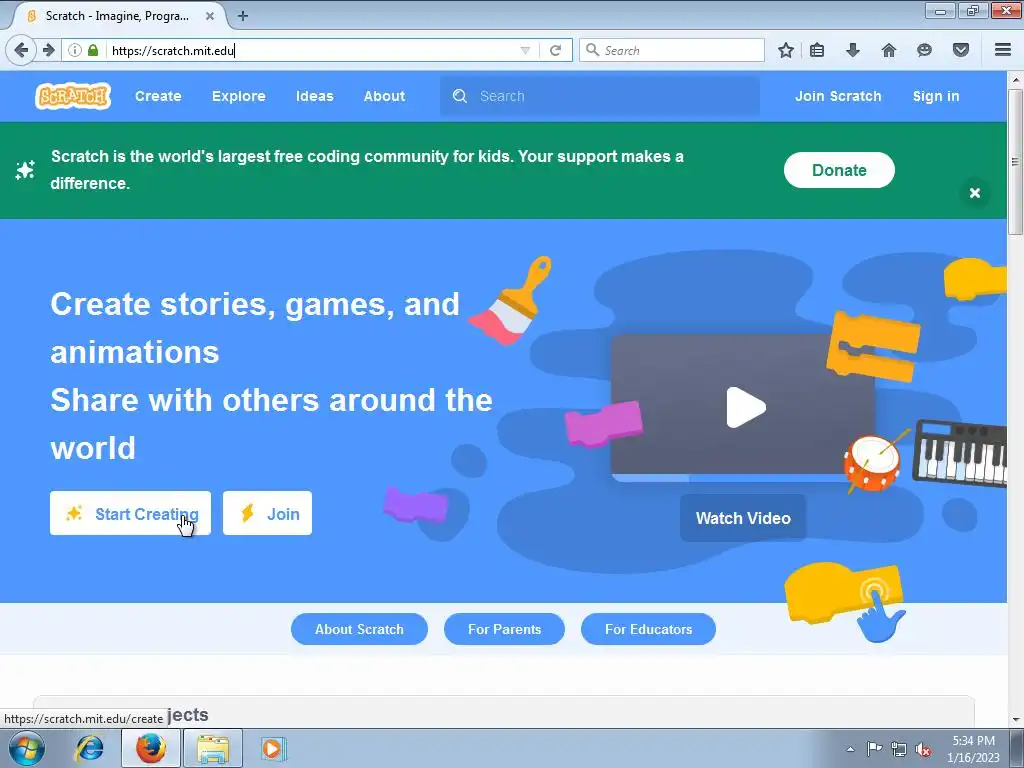Viewport: 1024px width, 768px height.
Task: Dismiss the green donate banner
Action: coord(975,193)
